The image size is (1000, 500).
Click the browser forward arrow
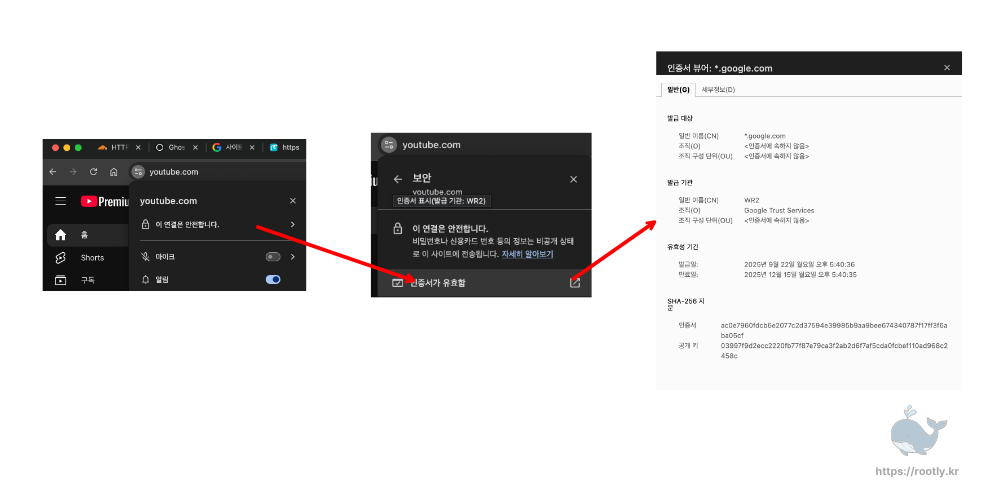point(73,172)
